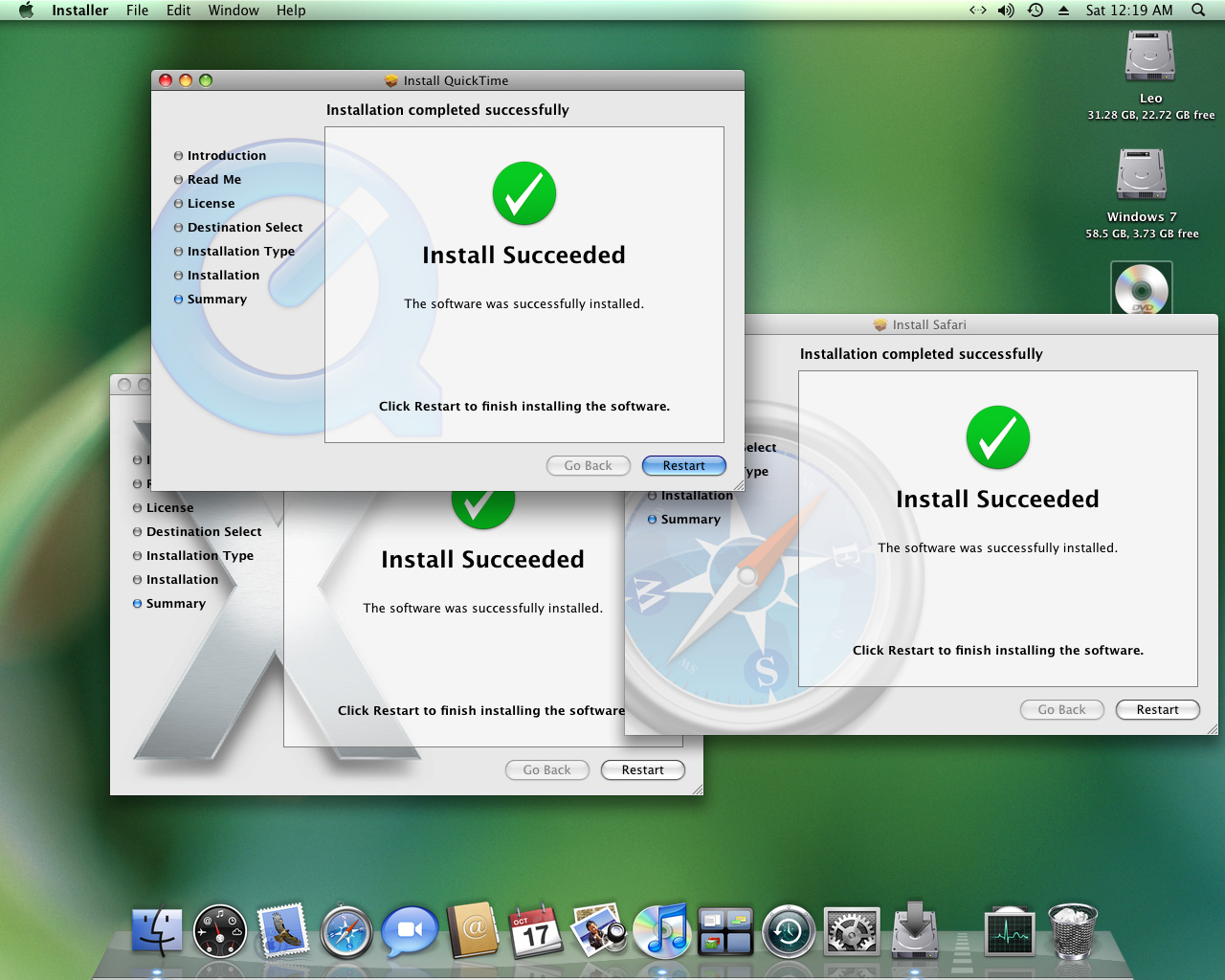The image size is (1225, 980).
Task: Click the Install QuickTime title bar
Action: pos(447,80)
